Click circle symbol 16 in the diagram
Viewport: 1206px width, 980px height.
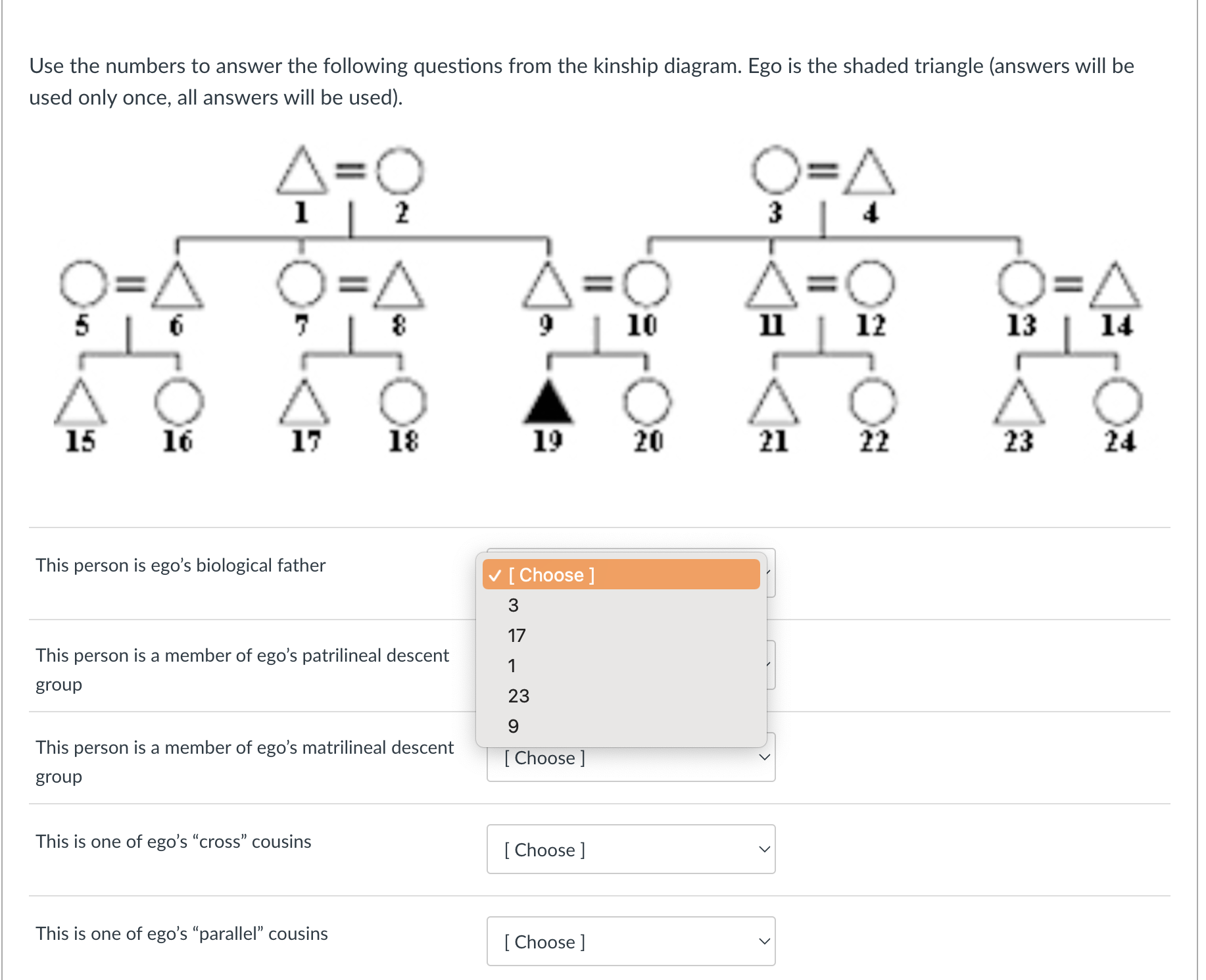pos(179,402)
